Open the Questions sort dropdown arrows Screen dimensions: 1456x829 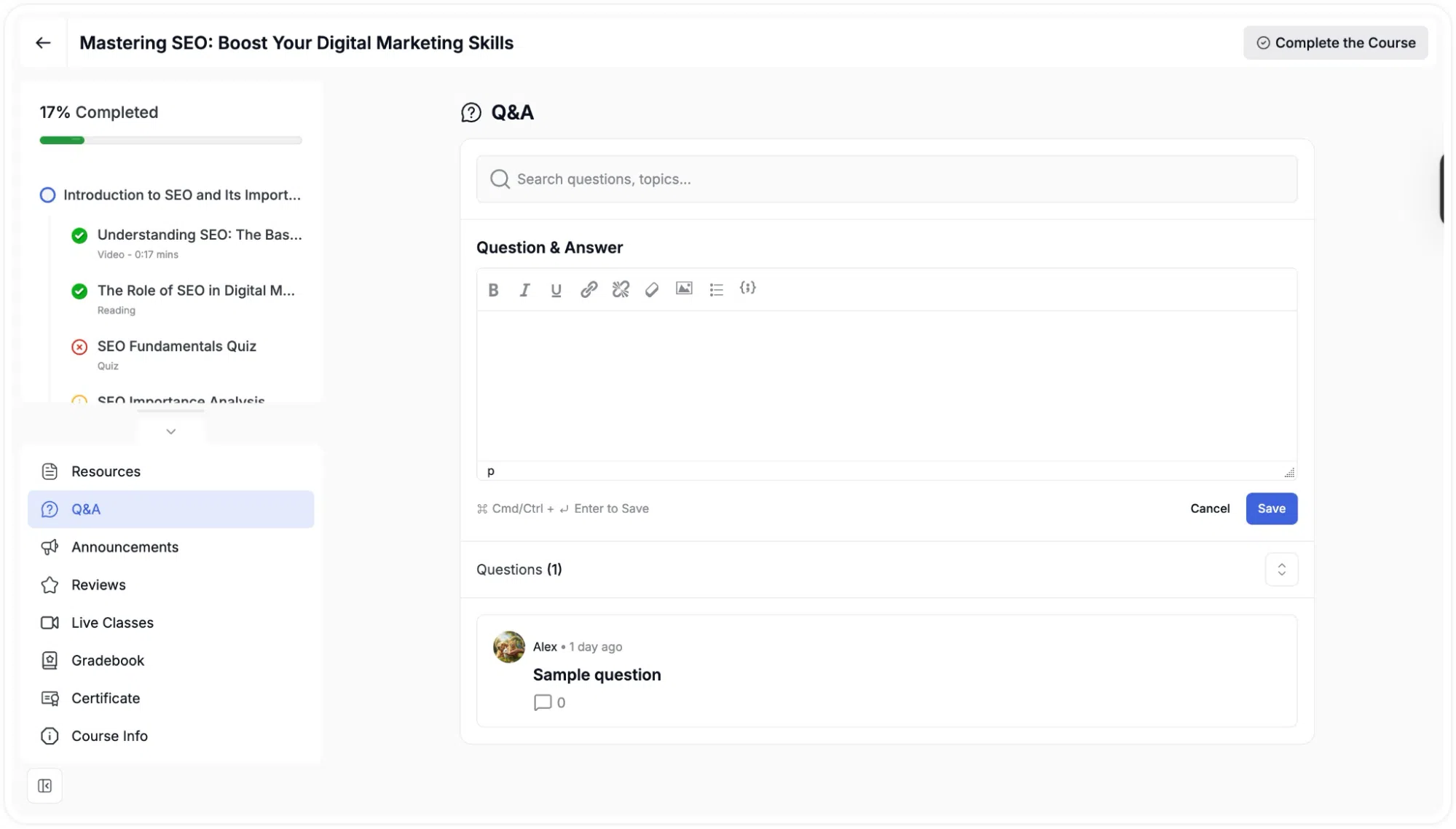click(x=1281, y=570)
